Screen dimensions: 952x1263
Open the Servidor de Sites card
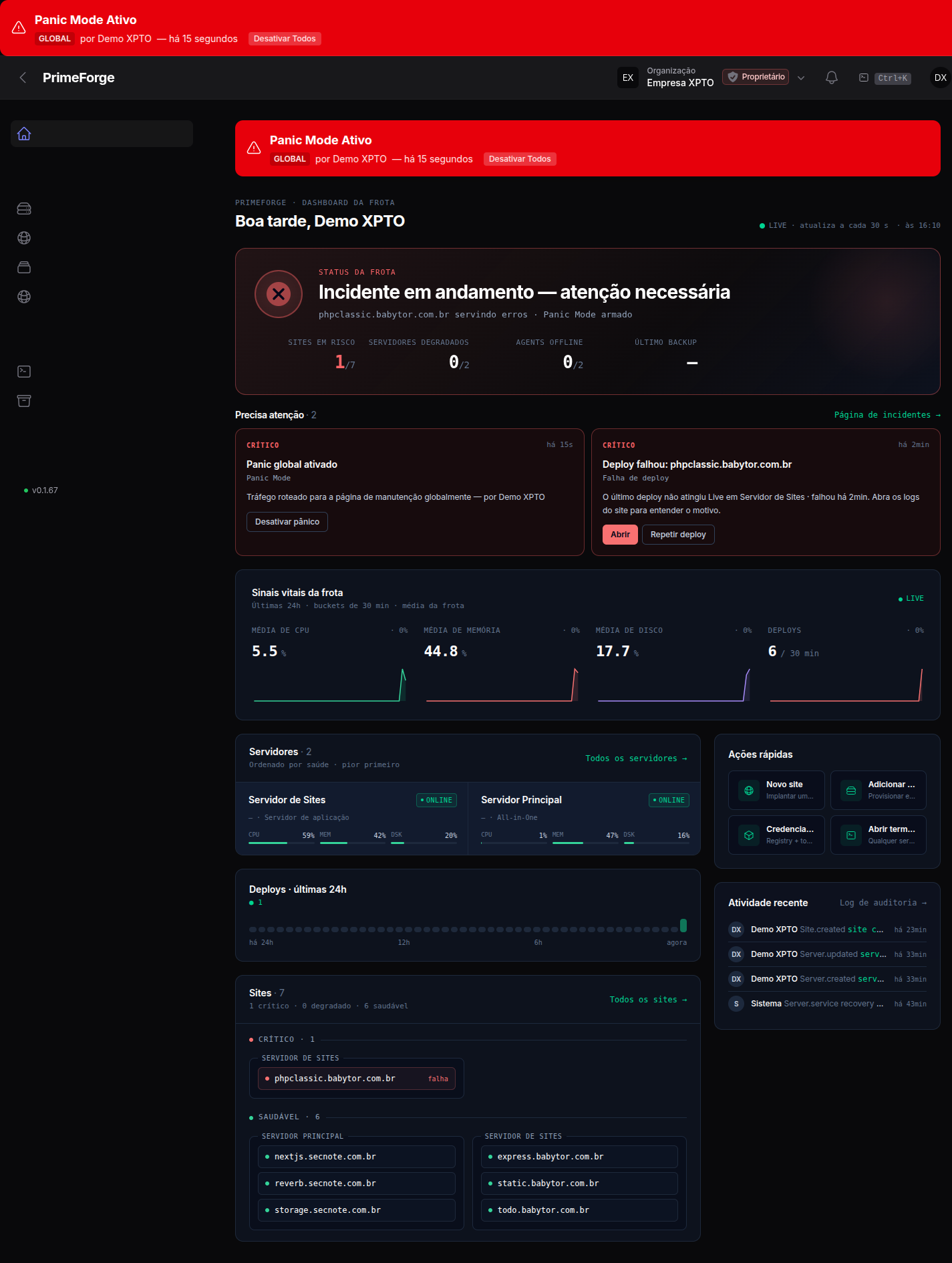pos(352,819)
